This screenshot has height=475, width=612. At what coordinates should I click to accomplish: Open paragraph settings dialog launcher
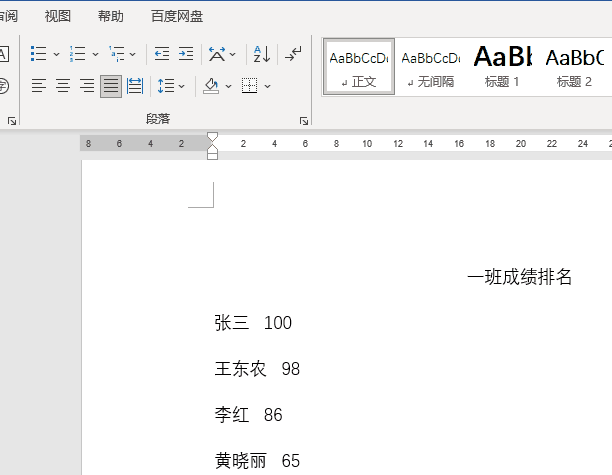coord(304,121)
